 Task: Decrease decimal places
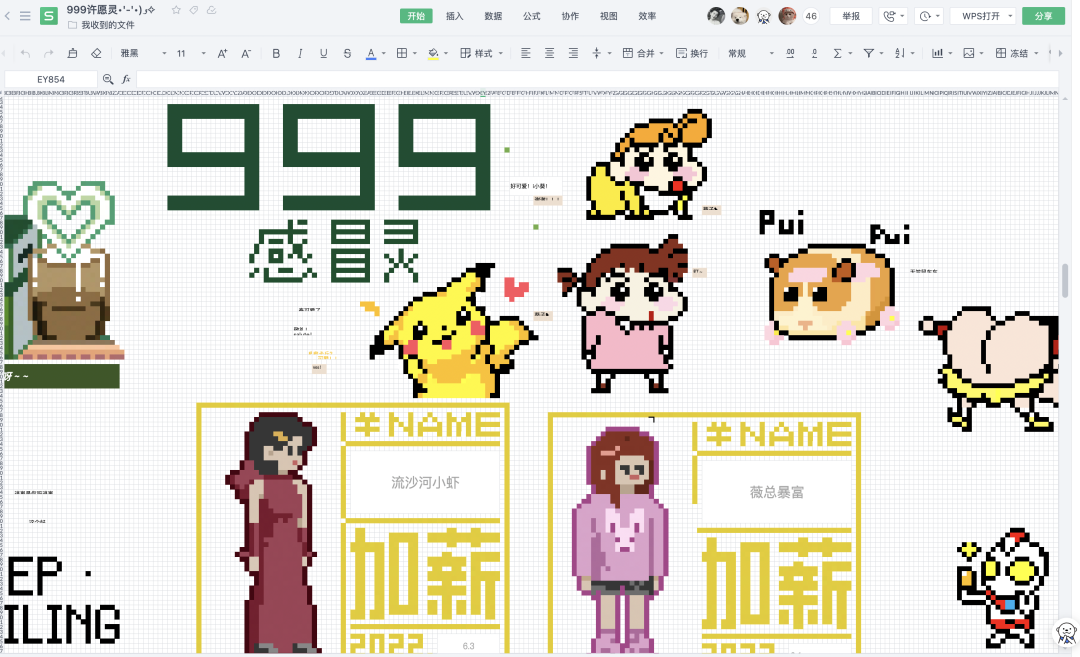[x=814, y=53]
